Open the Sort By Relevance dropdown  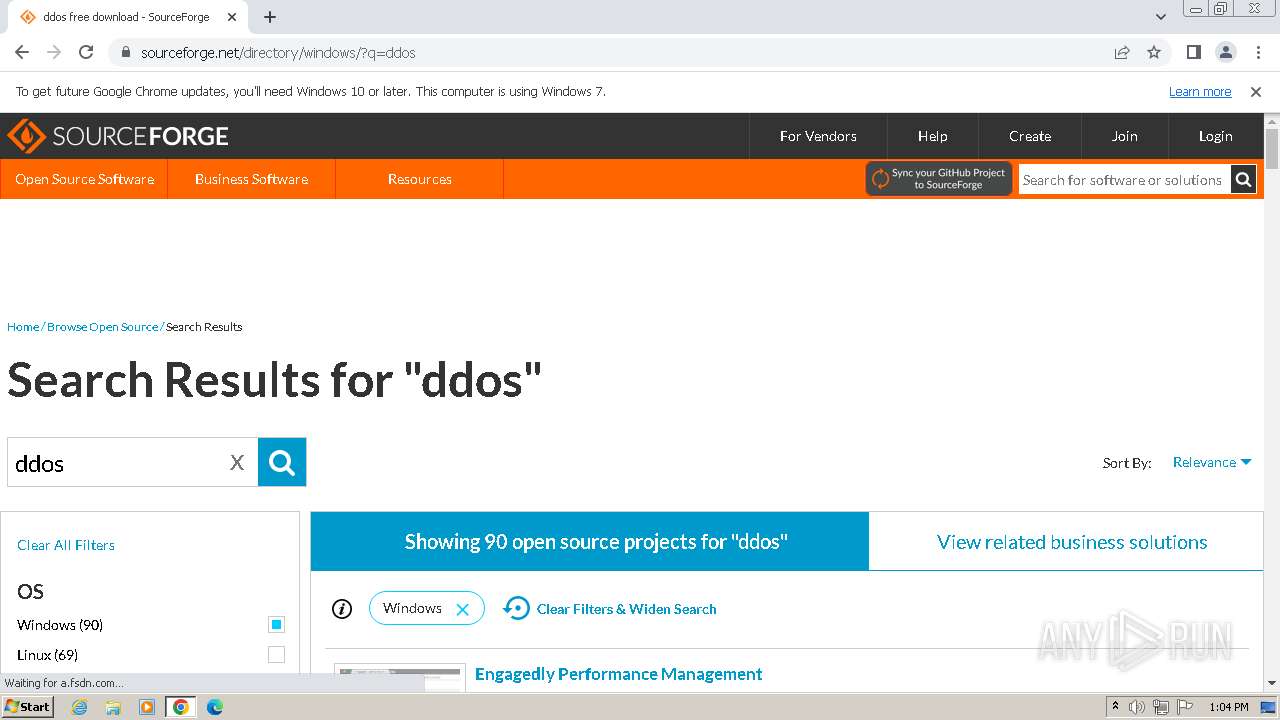pyautogui.click(x=1212, y=462)
